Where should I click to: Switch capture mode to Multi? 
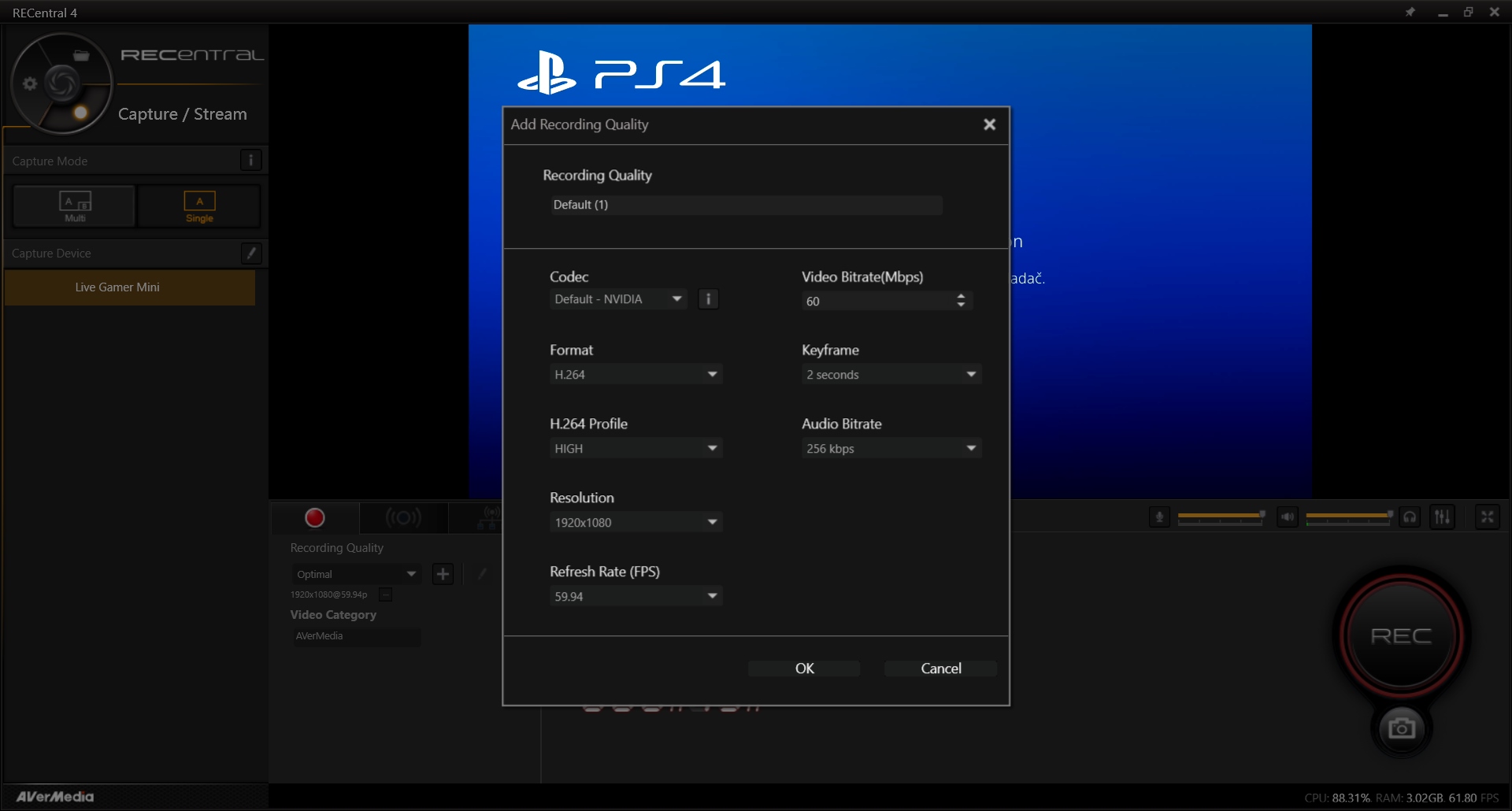tap(75, 206)
